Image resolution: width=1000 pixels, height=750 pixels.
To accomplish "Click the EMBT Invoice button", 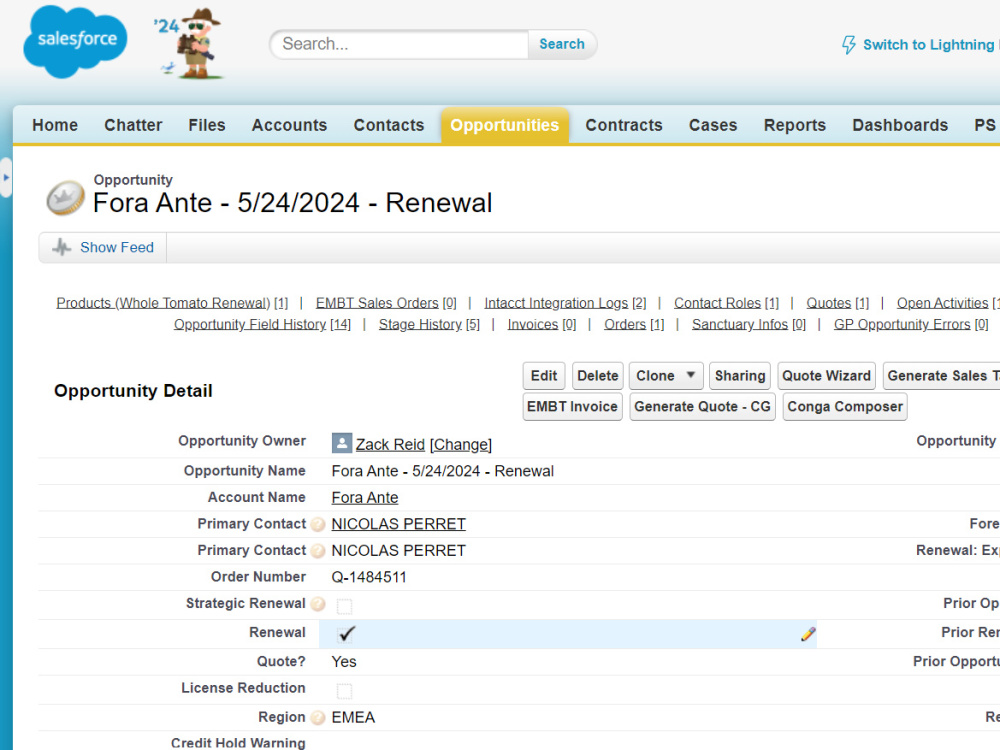I will pos(573,406).
